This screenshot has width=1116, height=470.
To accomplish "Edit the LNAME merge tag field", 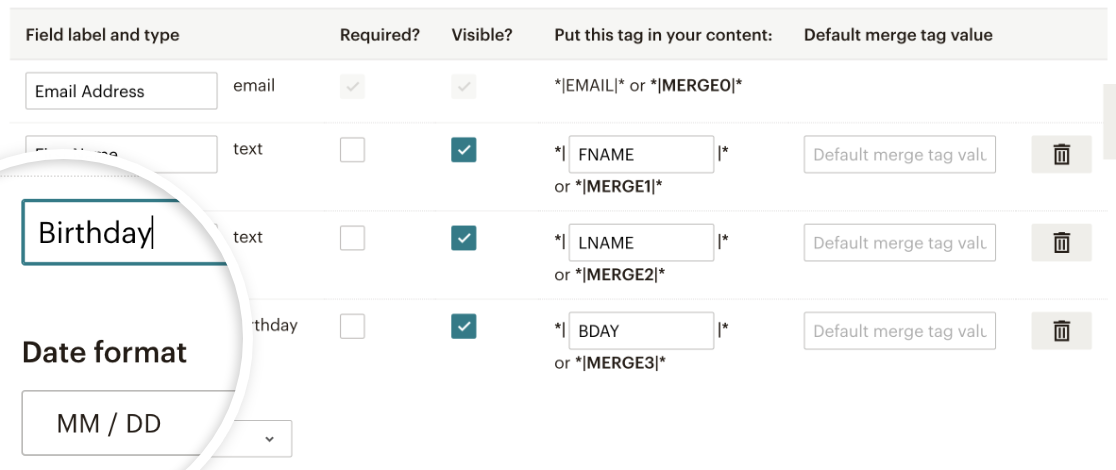I will (641, 243).
